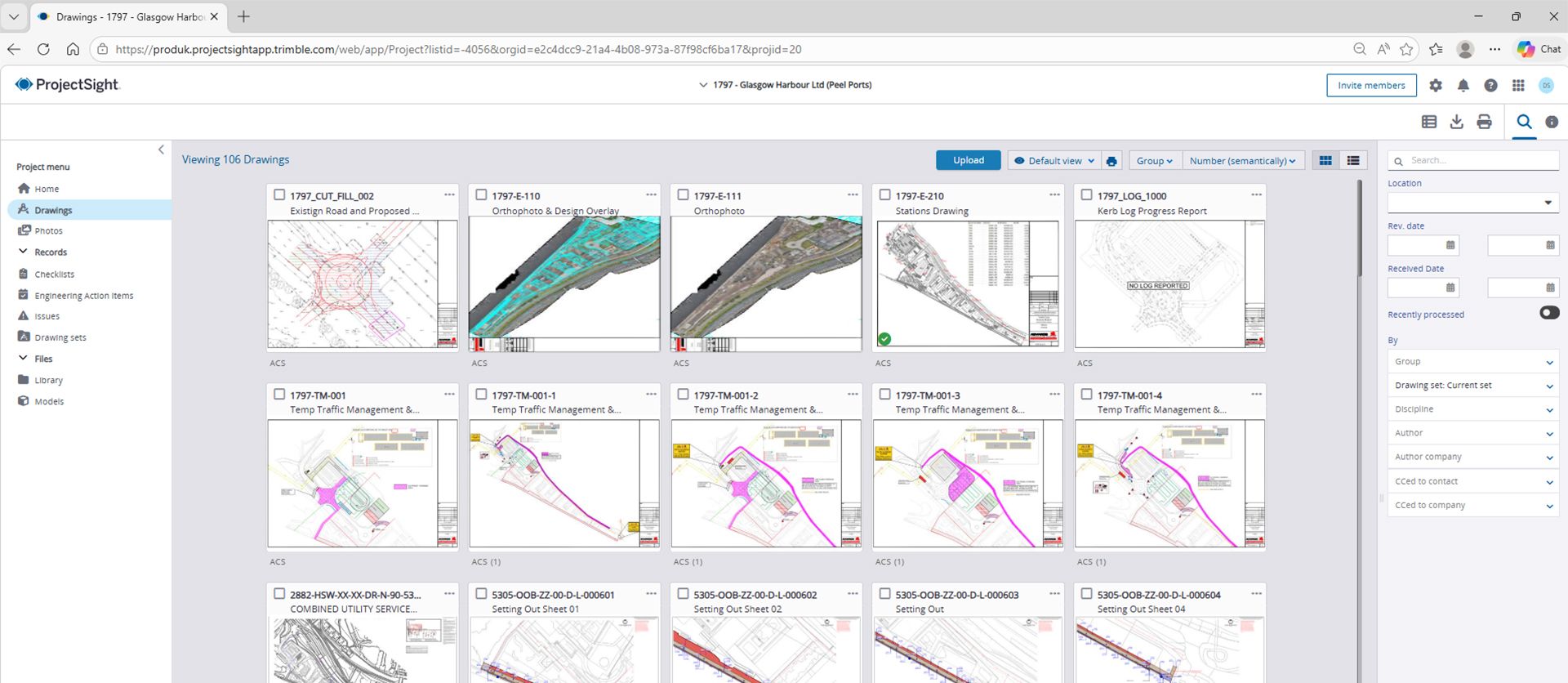Collapse the Project menu sidebar
Viewport: 1568px width, 683px height.
161,150
